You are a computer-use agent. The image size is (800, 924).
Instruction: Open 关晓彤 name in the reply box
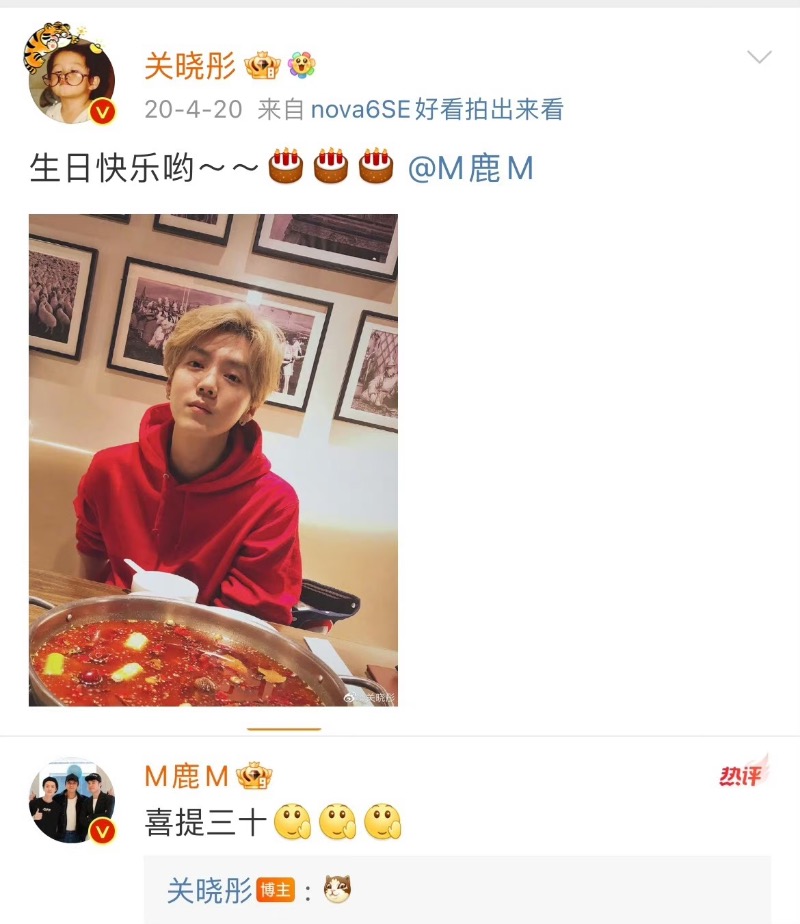pyautogui.click(x=210, y=890)
